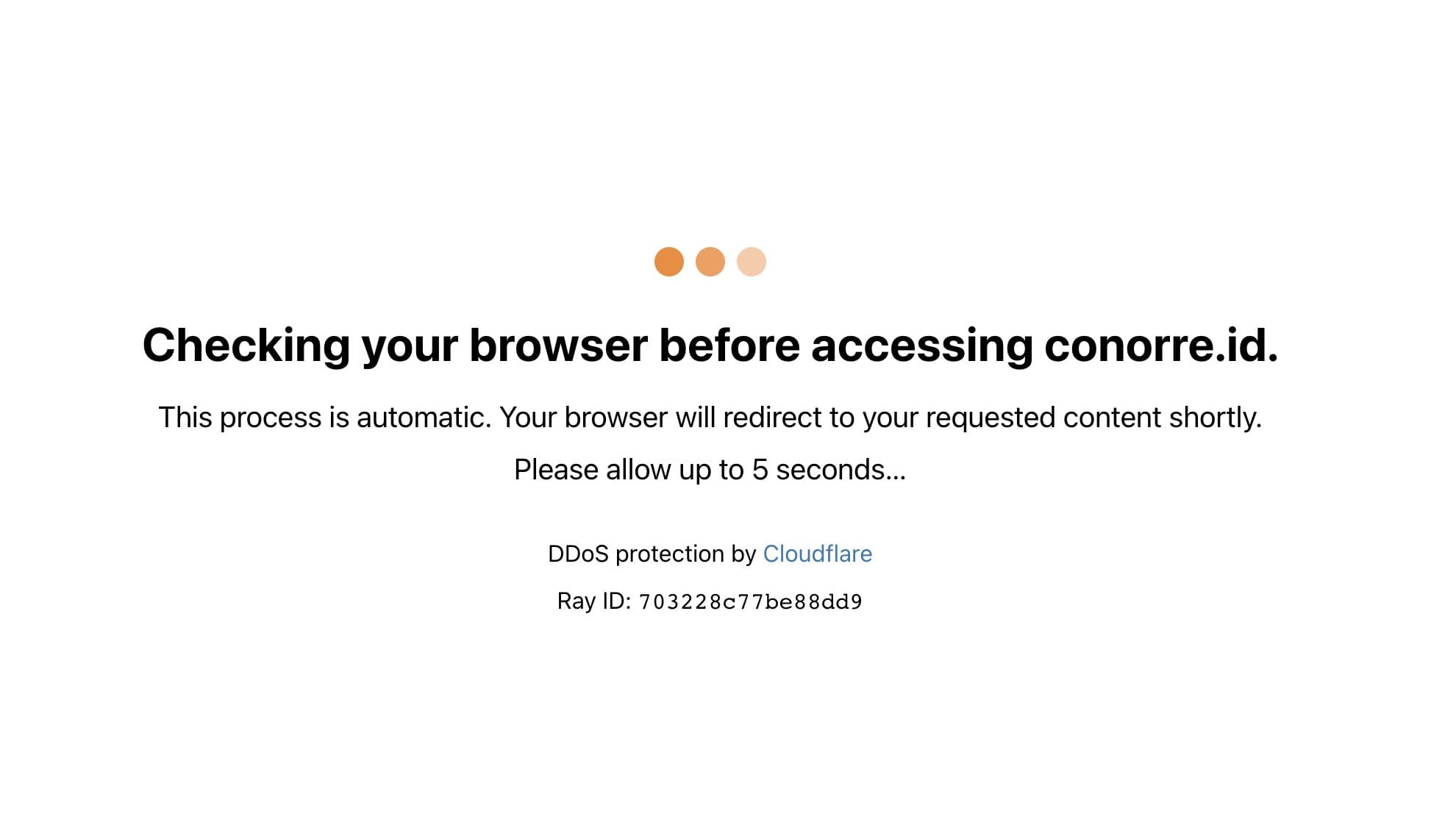Viewport: 1456px width, 822px height.
Task: Click the faded, lightest loading dot
Action: (751, 262)
